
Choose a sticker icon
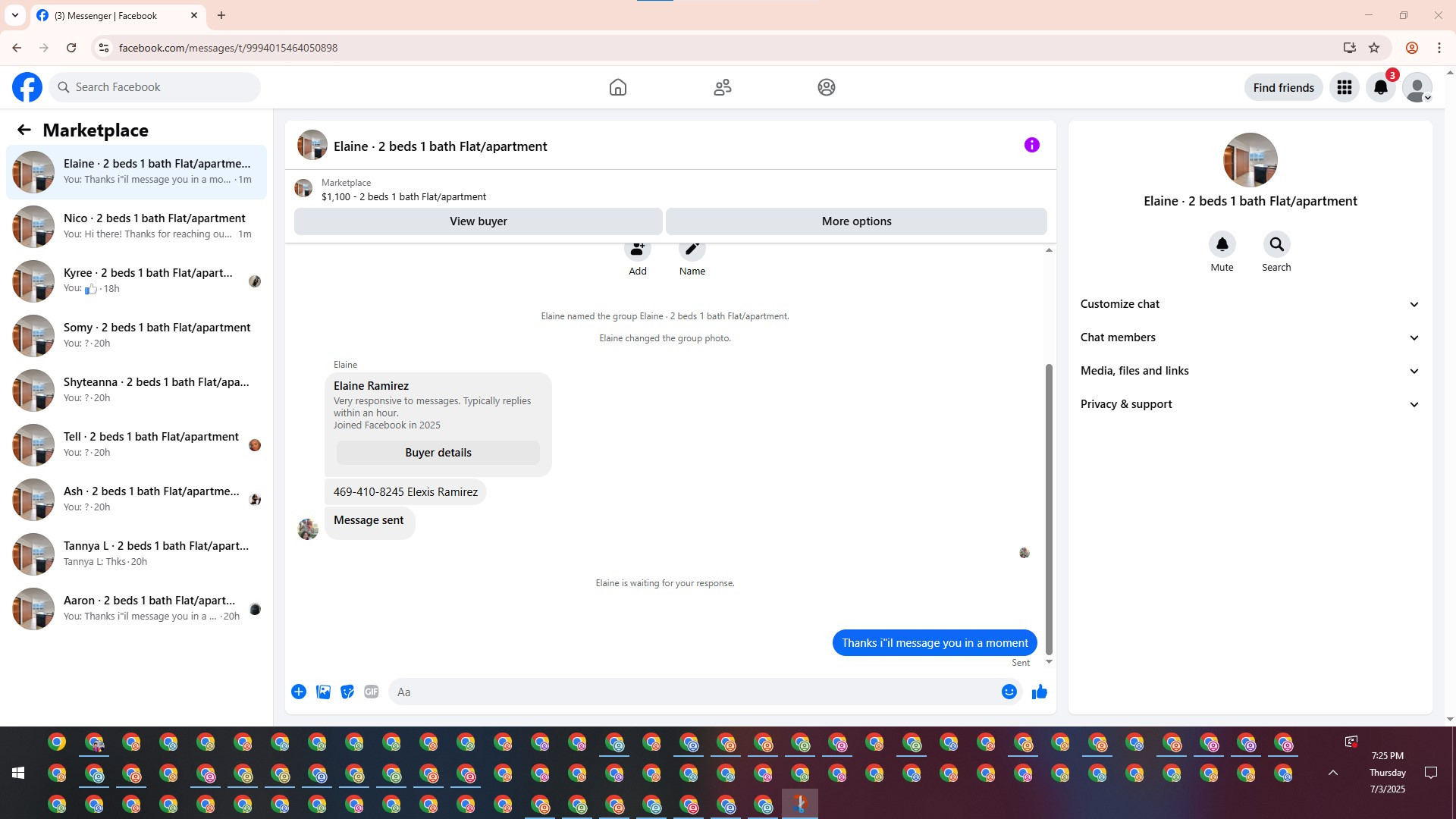click(347, 692)
